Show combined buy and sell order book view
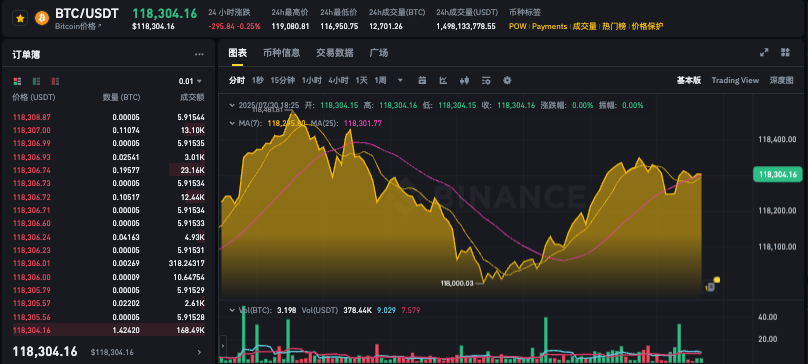The image size is (808, 364). tap(18, 81)
